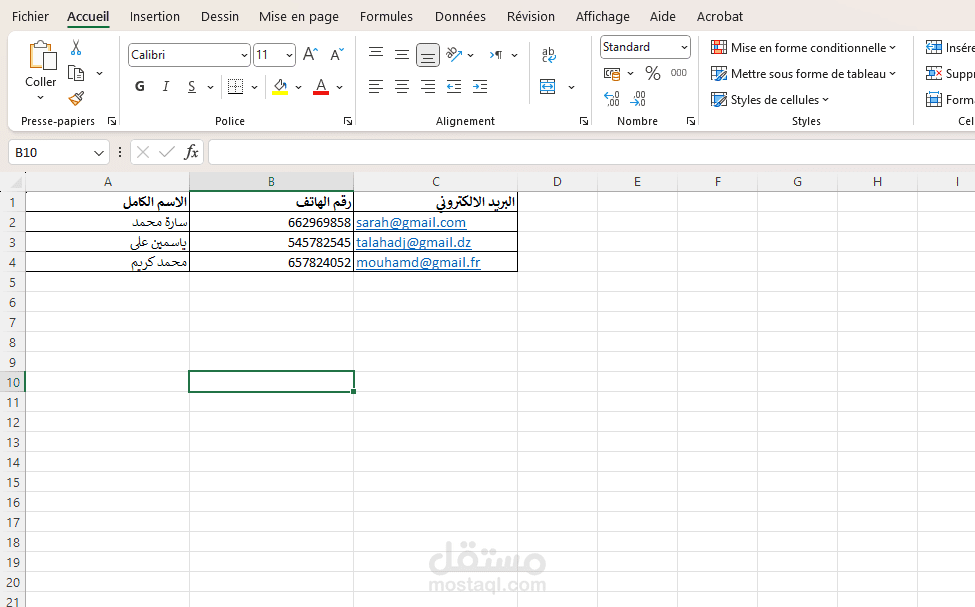Open Mise en forme conditionnelle menu
The image size is (975, 607).
pos(803,48)
